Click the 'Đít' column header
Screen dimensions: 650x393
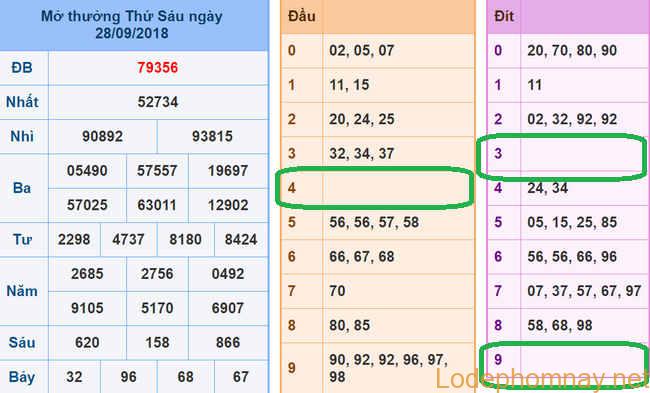504,16
